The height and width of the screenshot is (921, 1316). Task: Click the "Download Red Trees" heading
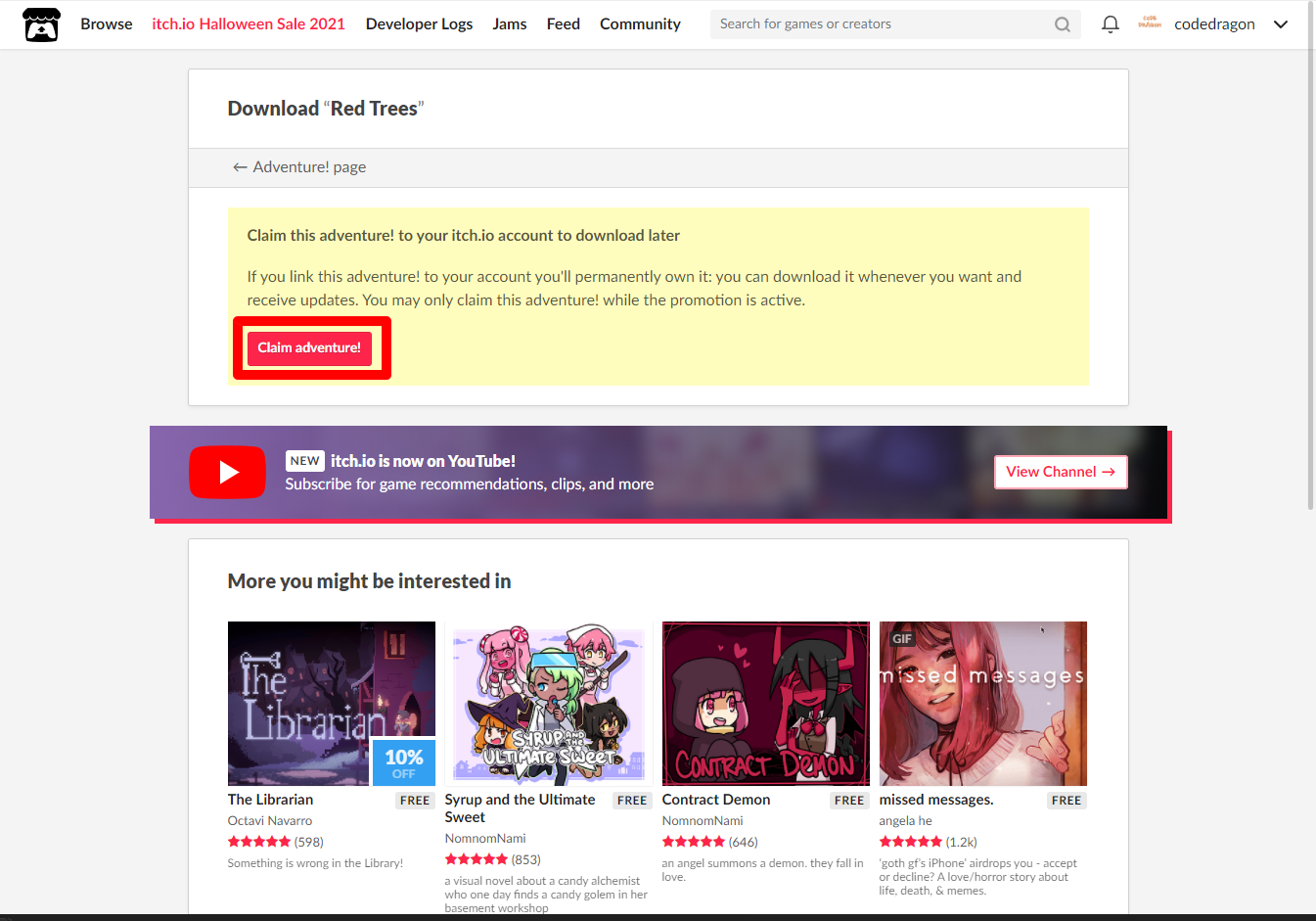pyautogui.click(x=326, y=109)
